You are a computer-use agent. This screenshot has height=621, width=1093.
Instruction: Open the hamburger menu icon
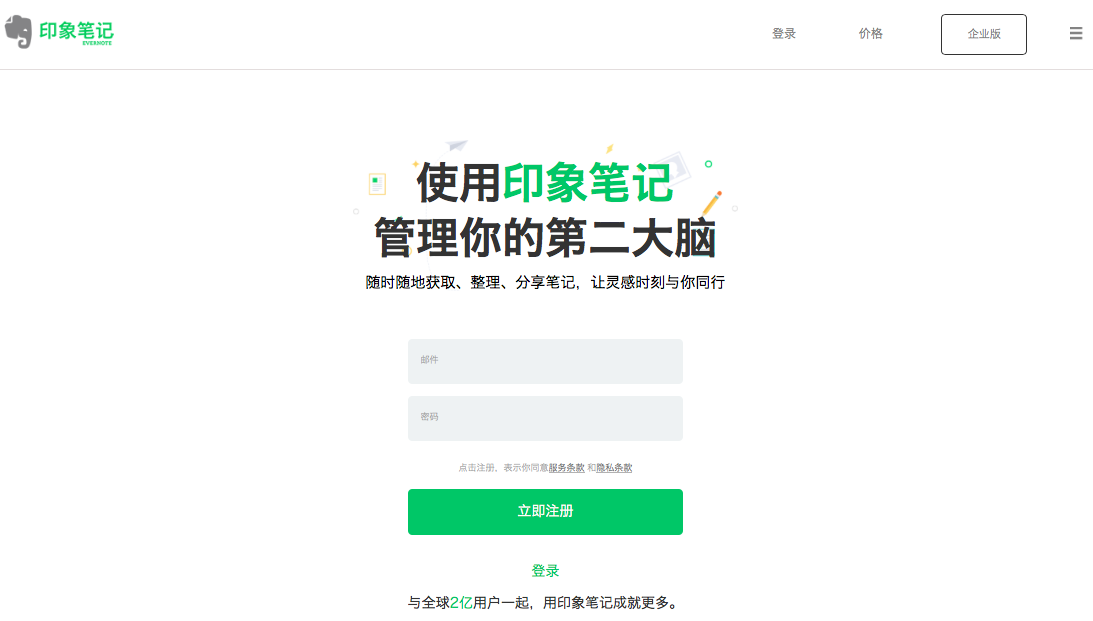1076,33
